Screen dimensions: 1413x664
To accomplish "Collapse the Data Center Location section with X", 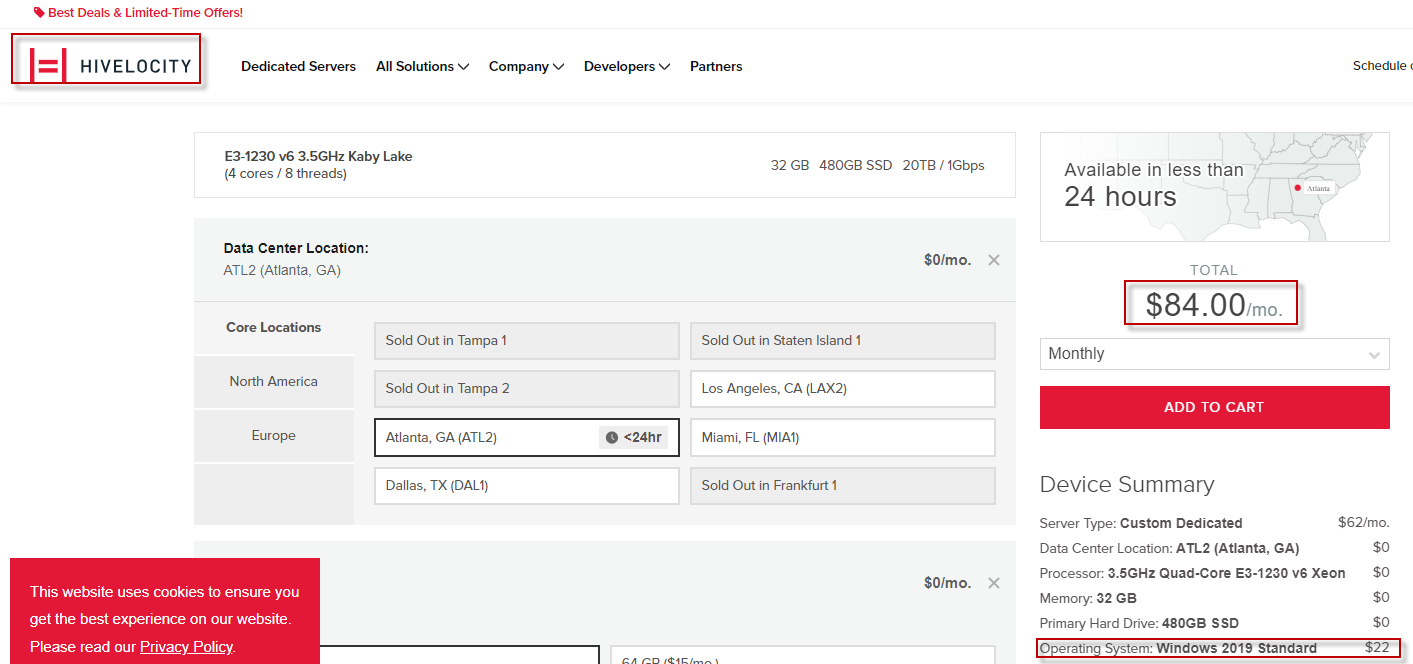I will tap(994, 260).
